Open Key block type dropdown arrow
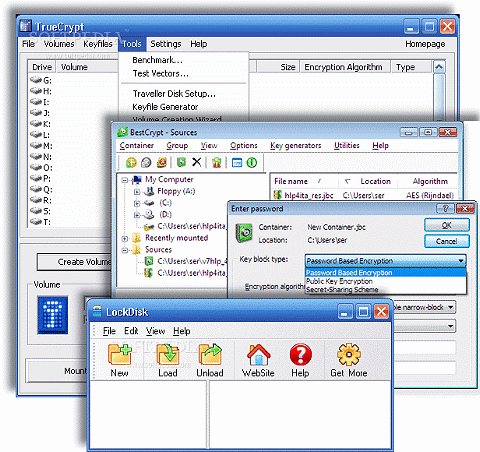The height and width of the screenshot is (452, 480). coord(461,261)
